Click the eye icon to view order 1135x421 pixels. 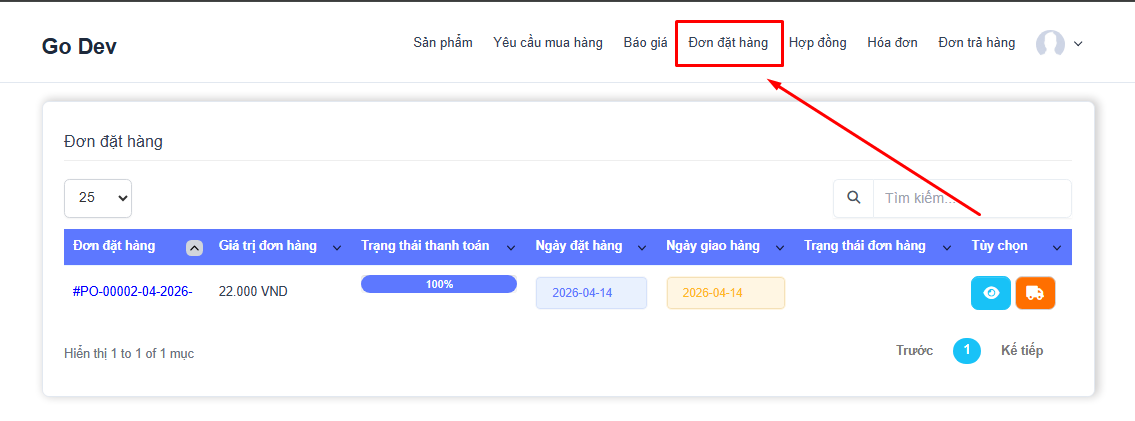tap(991, 293)
